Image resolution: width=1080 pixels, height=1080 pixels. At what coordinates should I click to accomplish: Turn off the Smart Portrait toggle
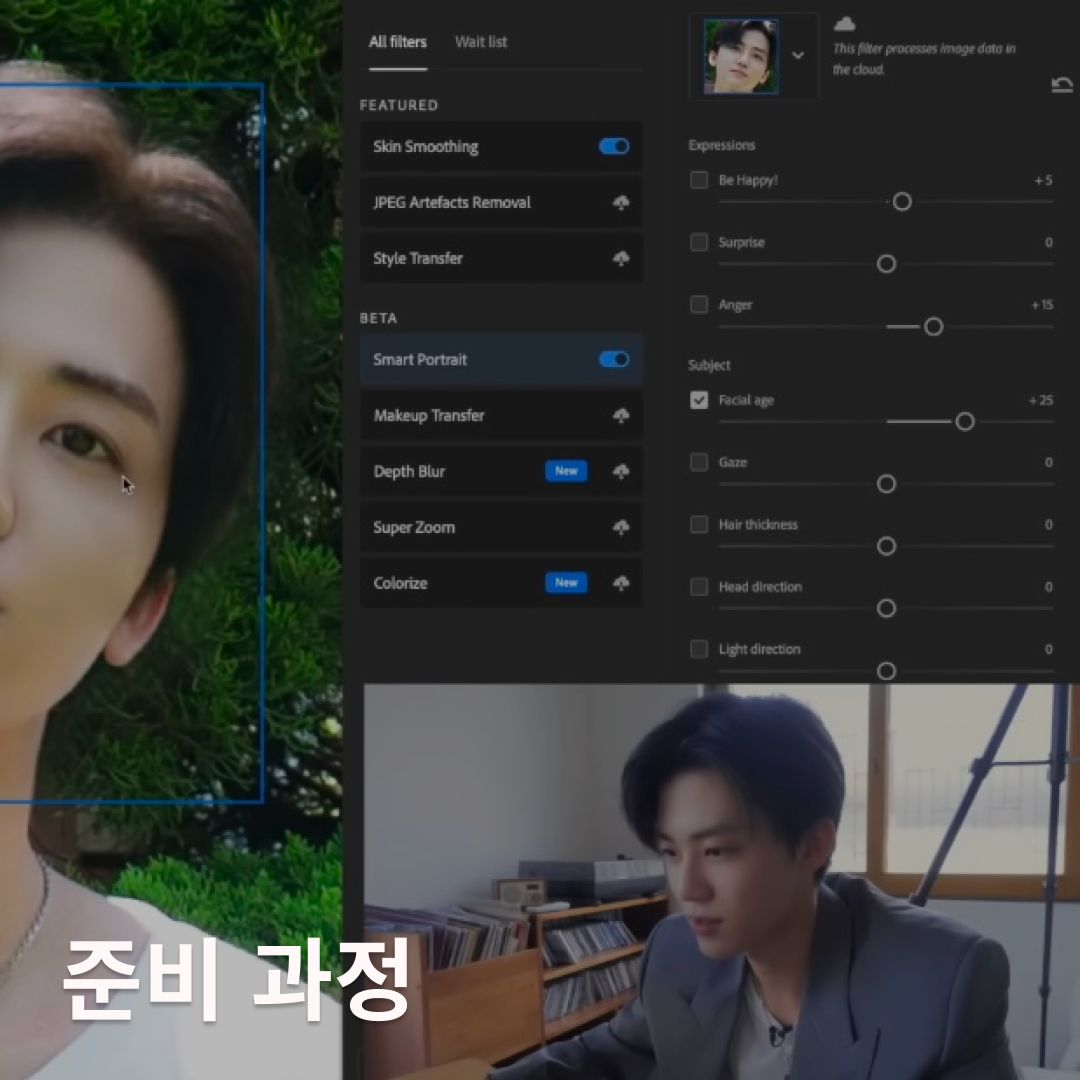point(614,360)
